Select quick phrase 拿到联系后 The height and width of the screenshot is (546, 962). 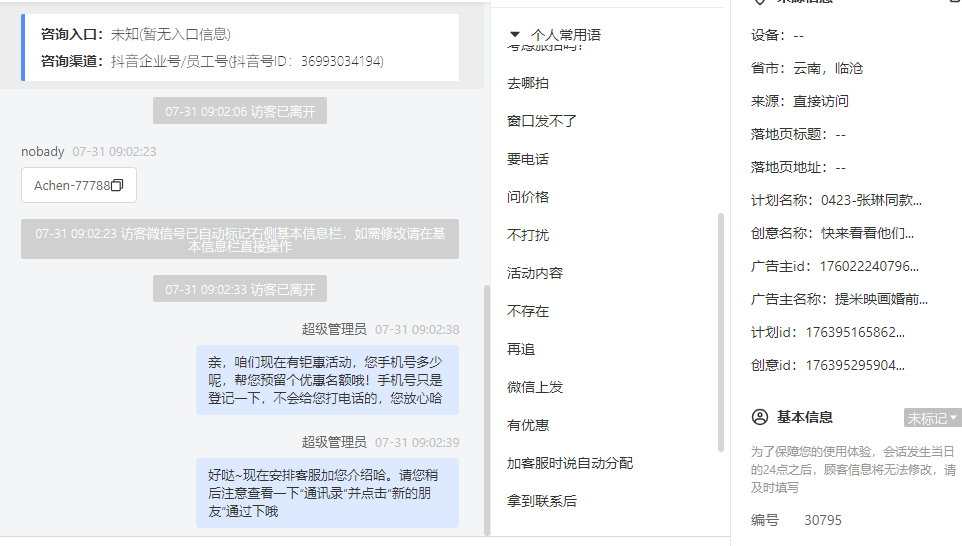542,502
